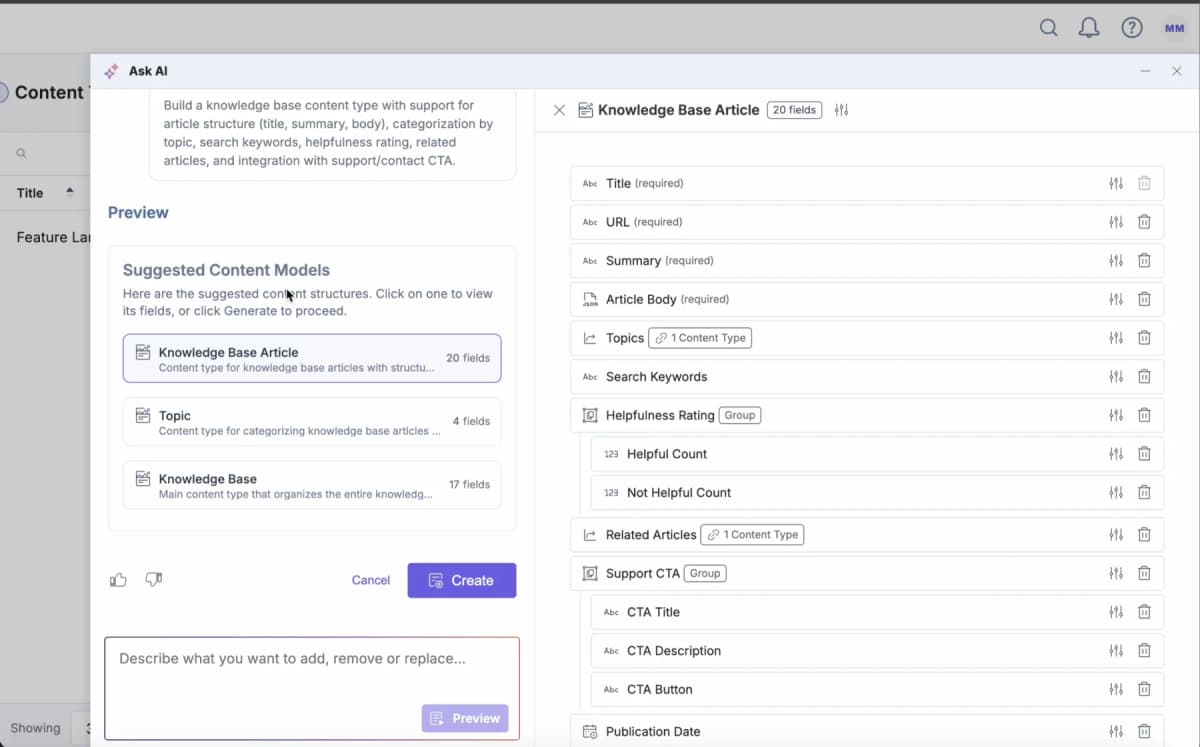This screenshot has height=747, width=1200.
Task: Click the Title (required) field row
Action: coord(867,183)
